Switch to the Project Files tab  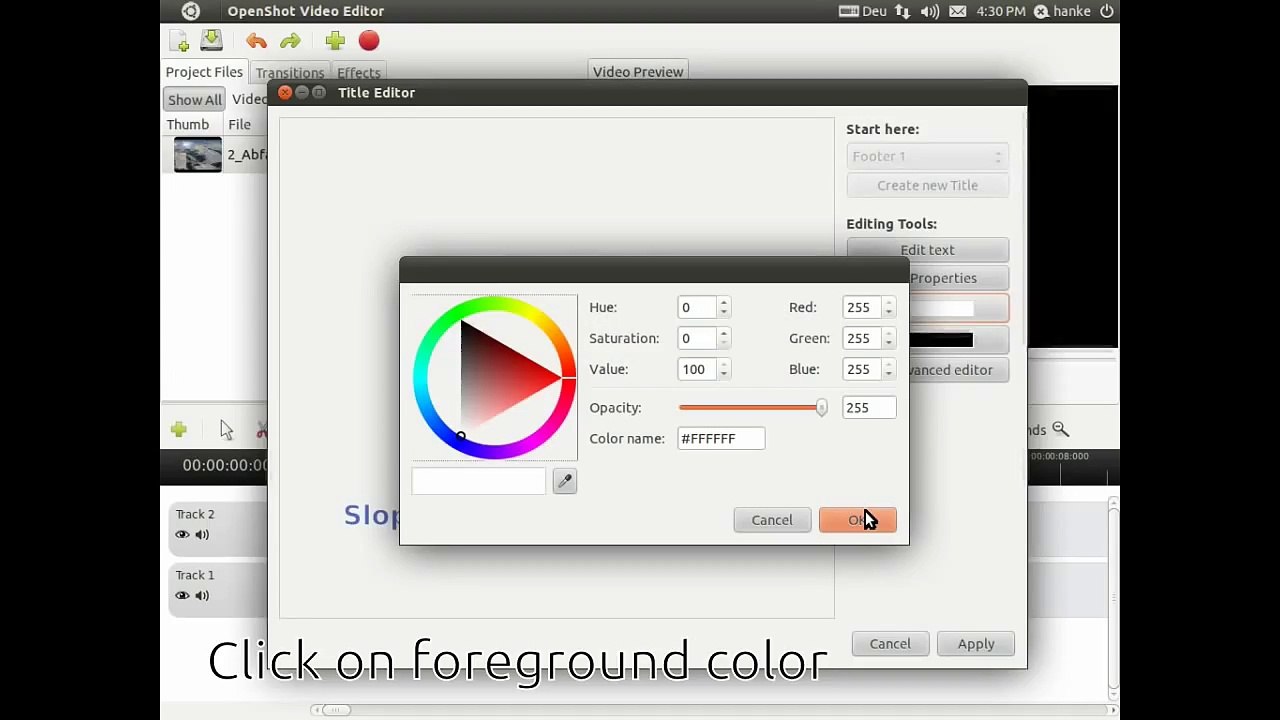(x=204, y=72)
